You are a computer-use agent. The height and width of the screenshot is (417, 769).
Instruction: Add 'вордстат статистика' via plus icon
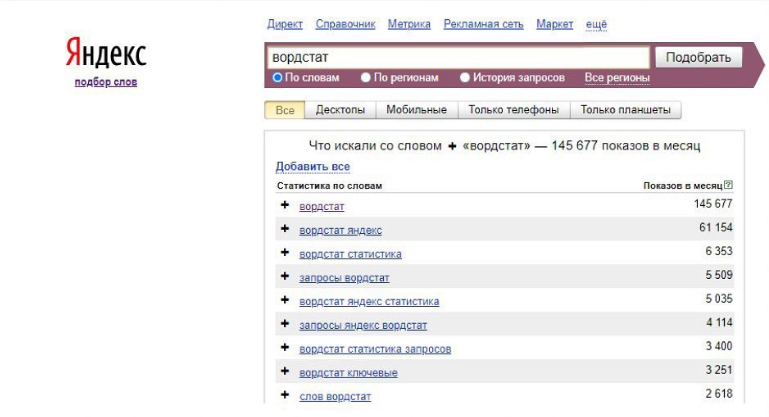coord(284,252)
